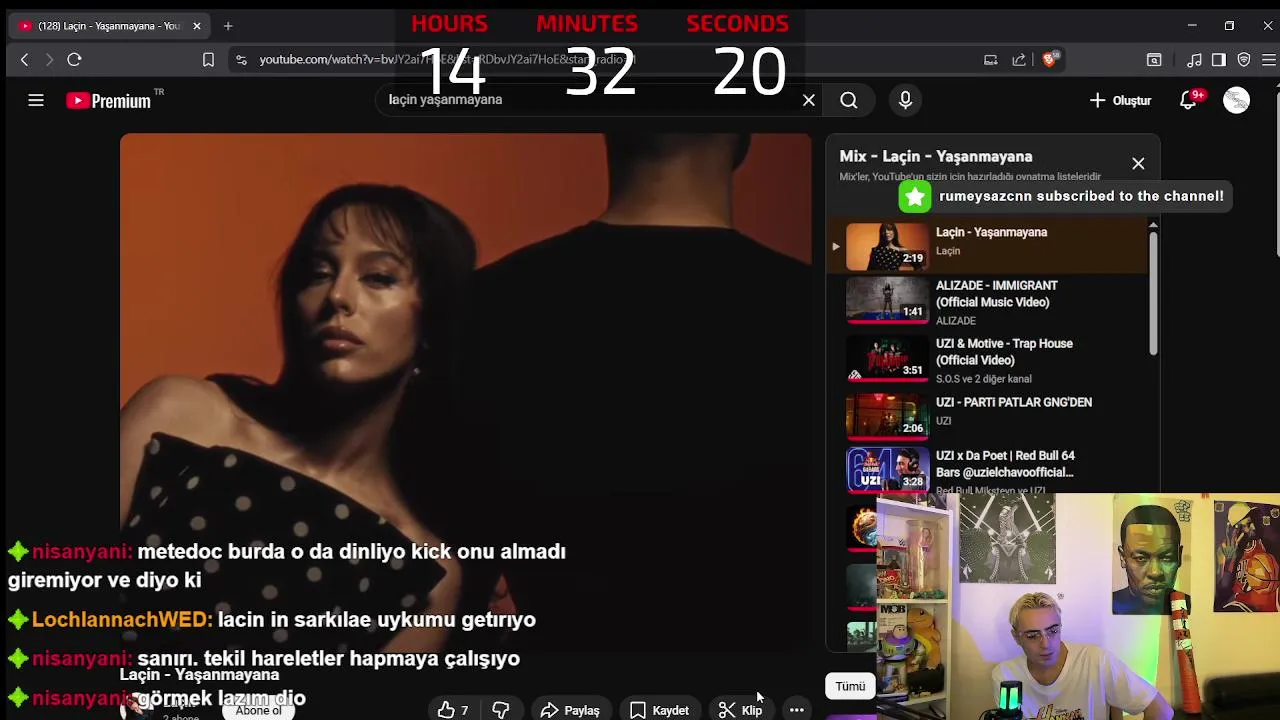Bookmark this page in address bar
Viewport: 1280px width, 720px height.
[208, 60]
